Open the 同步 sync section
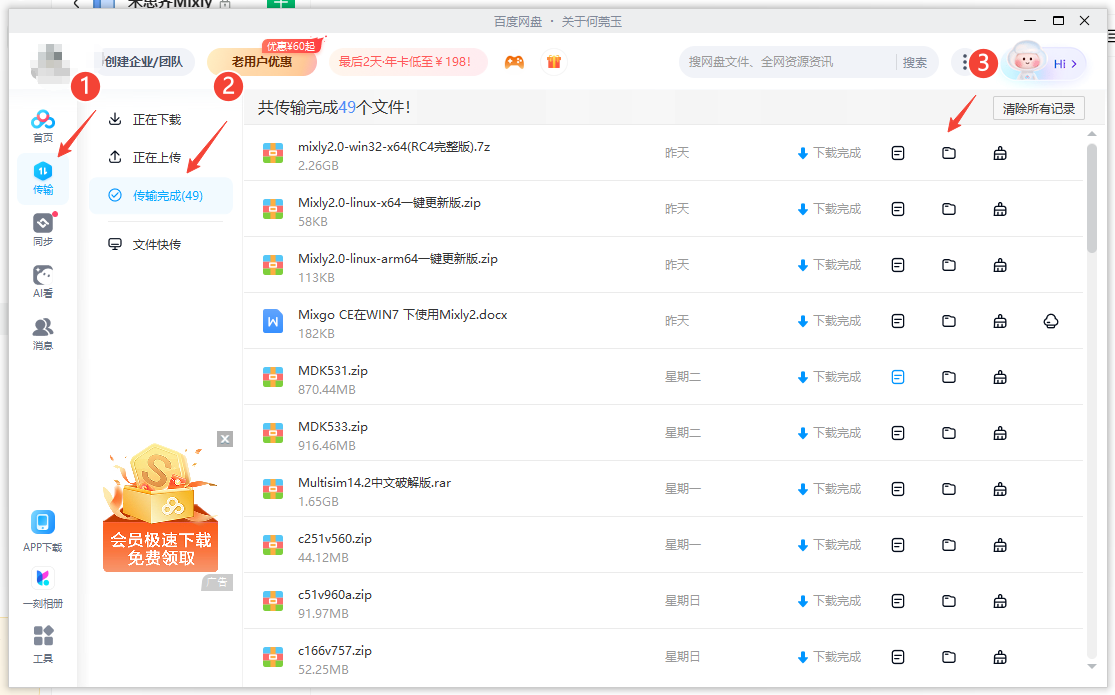 point(43,230)
